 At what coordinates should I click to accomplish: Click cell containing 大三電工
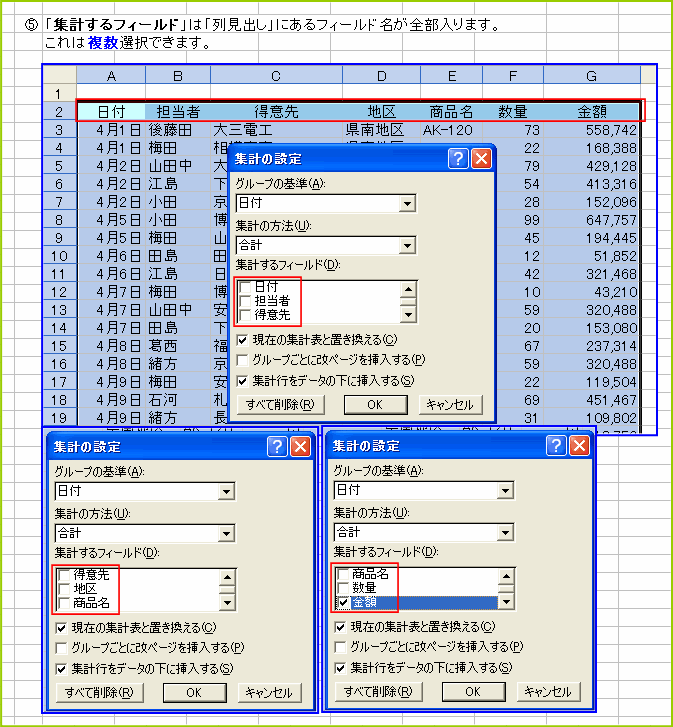276,130
